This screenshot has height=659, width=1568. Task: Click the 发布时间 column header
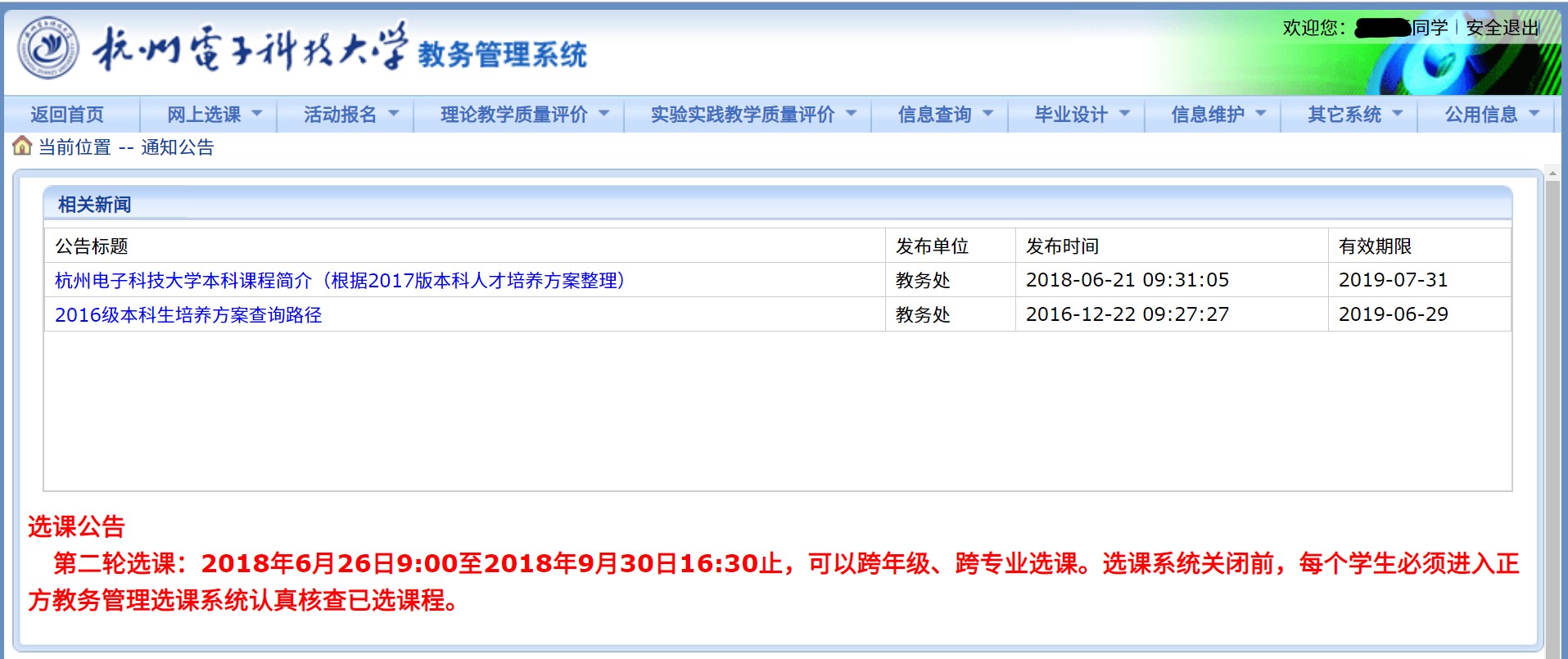click(x=1062, y=246)
